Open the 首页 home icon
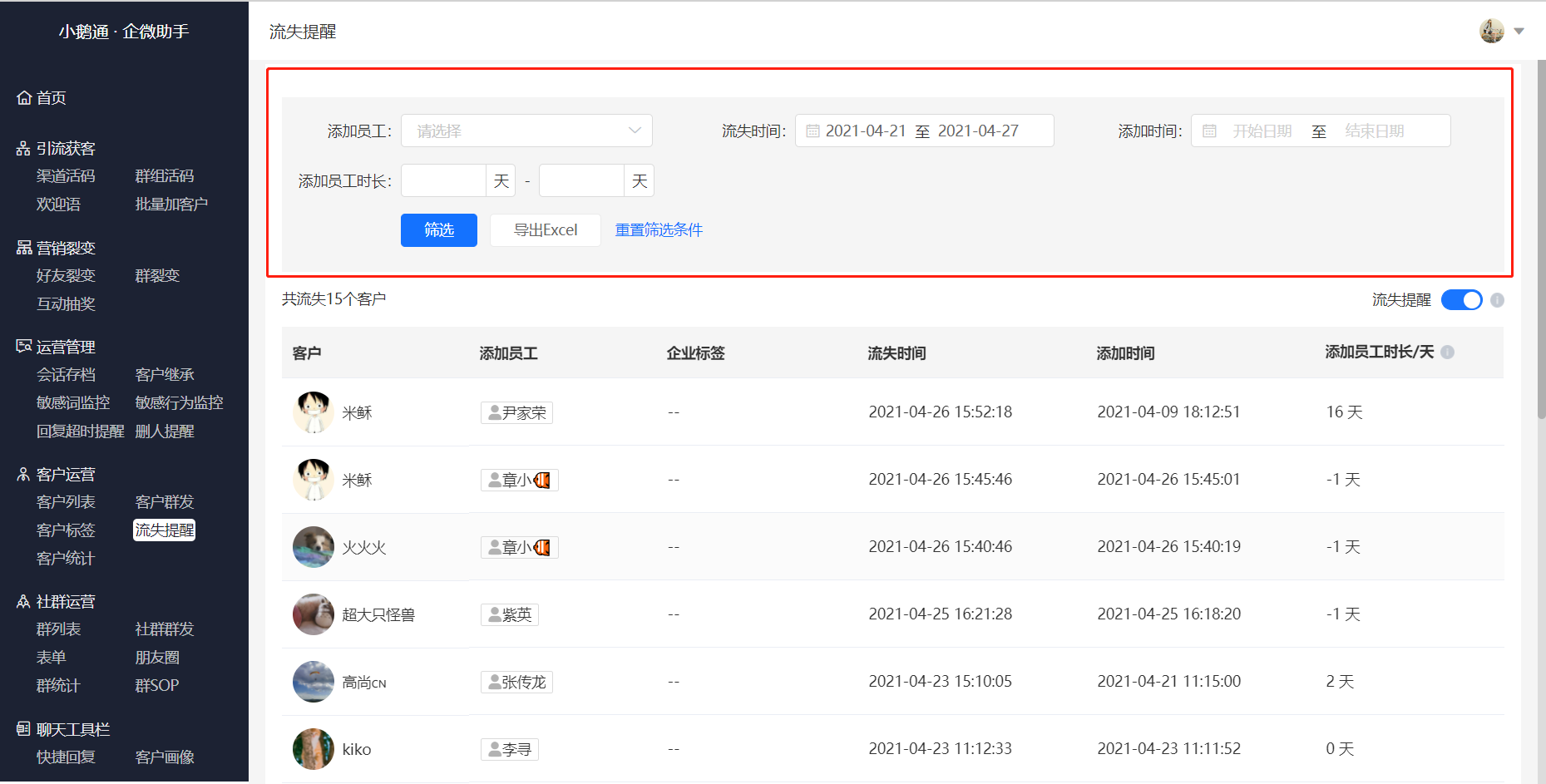Image resolution: width=1546 pixels, height=784 pixels. click(24, 98)
